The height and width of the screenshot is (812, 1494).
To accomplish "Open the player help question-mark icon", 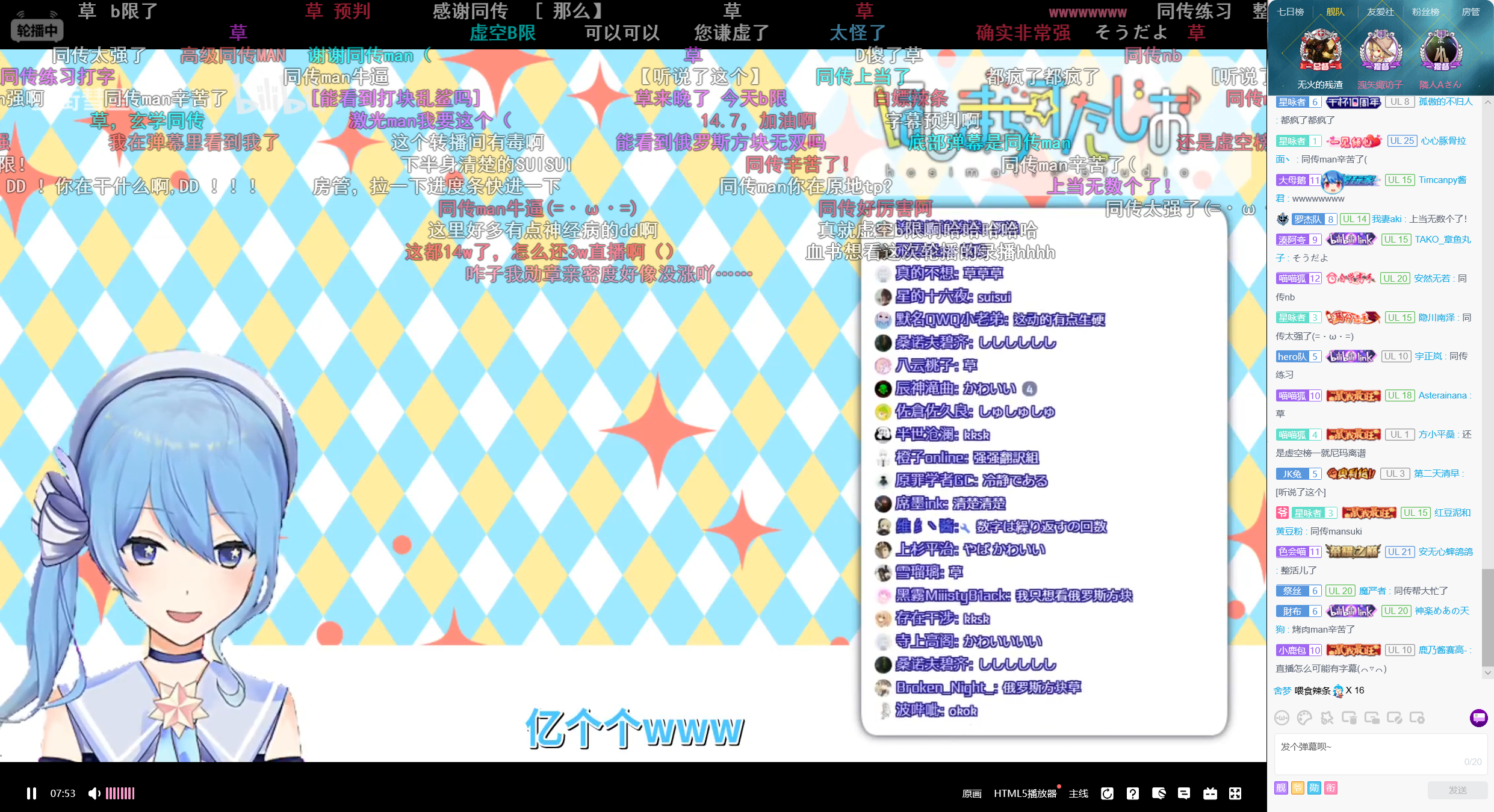I will pyautogui.click(x=1133, y=793).
